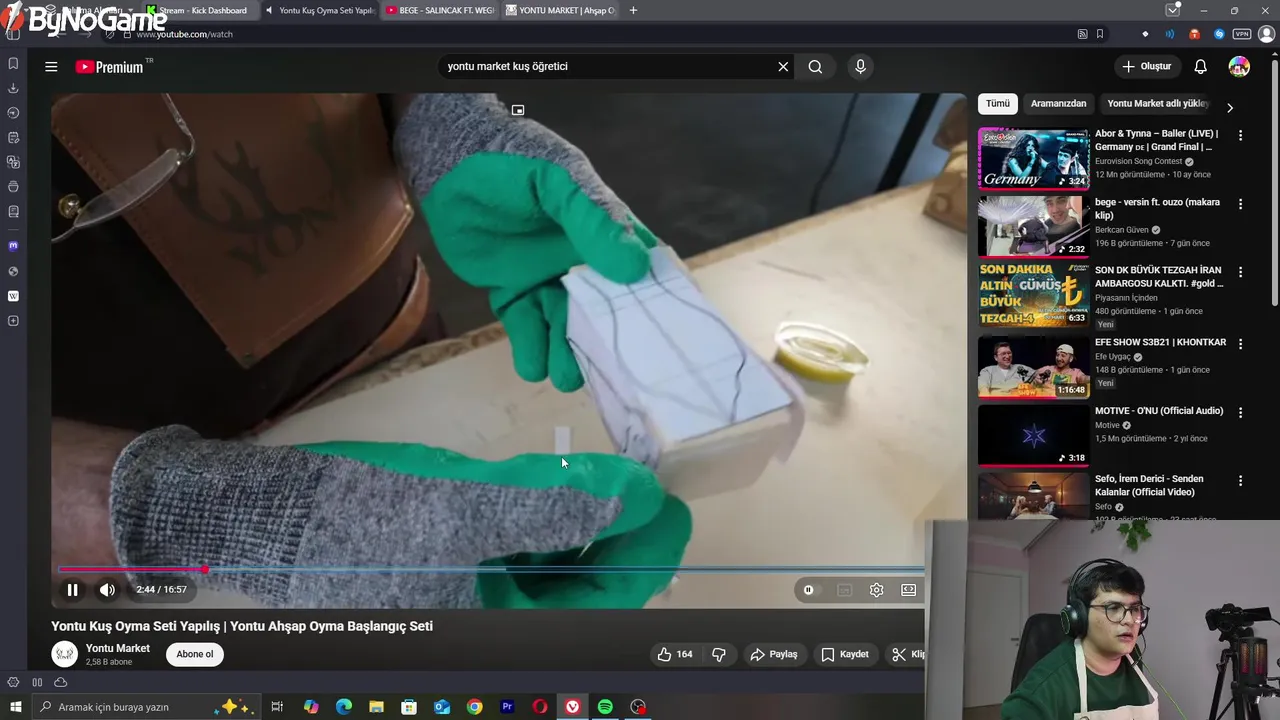
Task: Open options for bege - versin video
Action: 1240,203
